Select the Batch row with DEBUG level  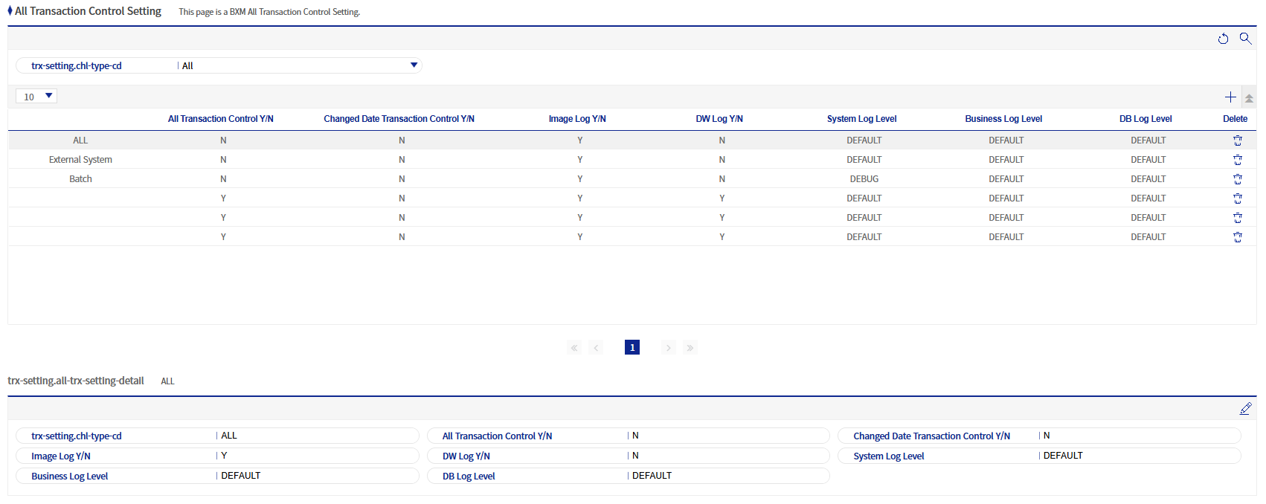81,179
